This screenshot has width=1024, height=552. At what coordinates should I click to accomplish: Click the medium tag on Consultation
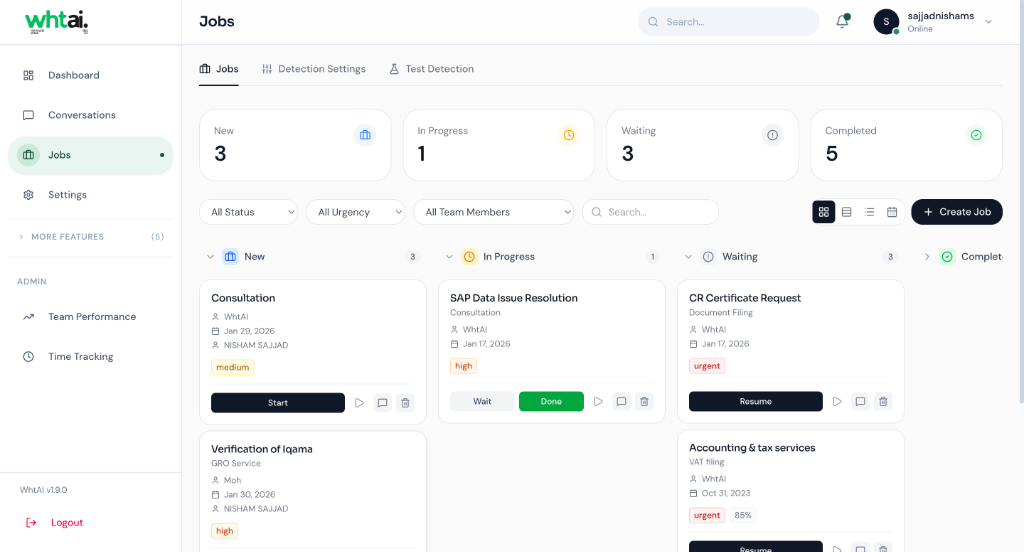232,367
